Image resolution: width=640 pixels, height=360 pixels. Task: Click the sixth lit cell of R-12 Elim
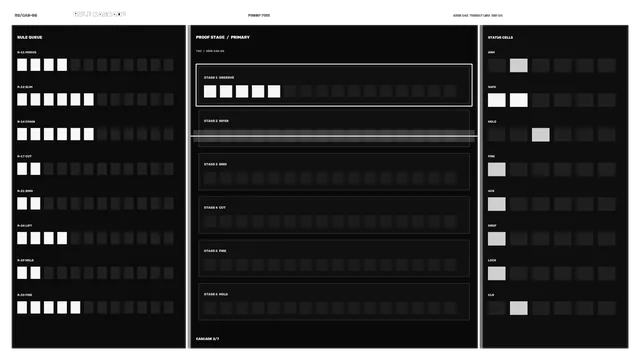(89, 99)
